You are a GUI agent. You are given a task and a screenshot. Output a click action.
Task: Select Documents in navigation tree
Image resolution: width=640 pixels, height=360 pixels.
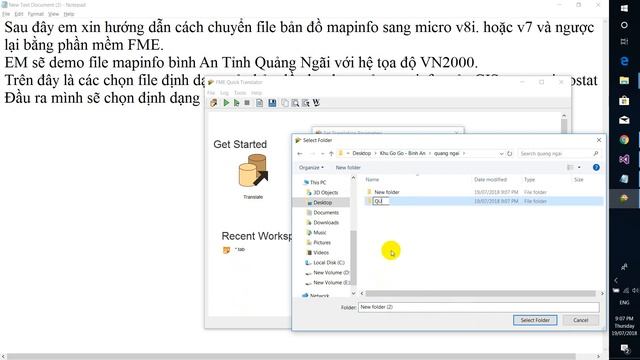point(326,213)
